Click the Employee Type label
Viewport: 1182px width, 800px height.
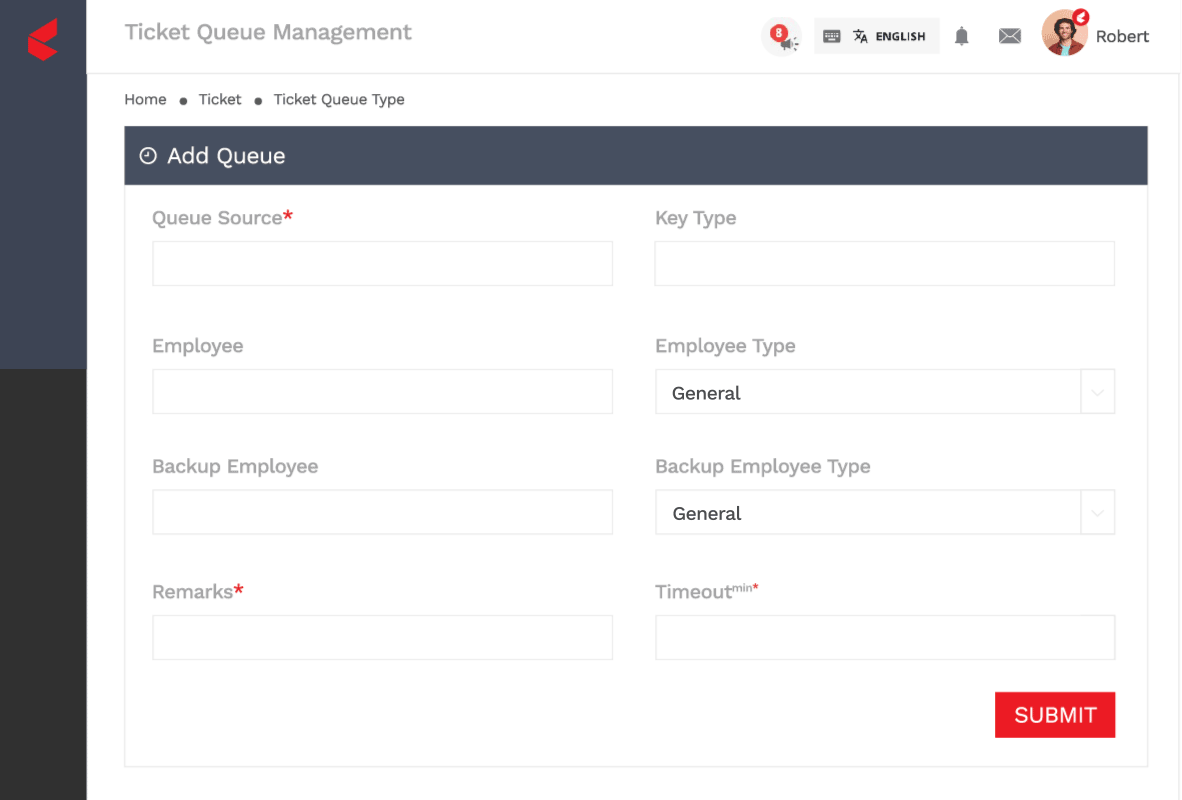[x=724, y=346]
